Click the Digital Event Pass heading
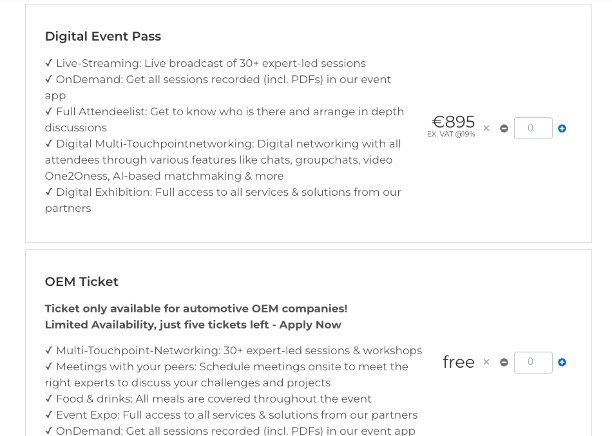Screen dimensions: 612x436 [x=103, y=36]
